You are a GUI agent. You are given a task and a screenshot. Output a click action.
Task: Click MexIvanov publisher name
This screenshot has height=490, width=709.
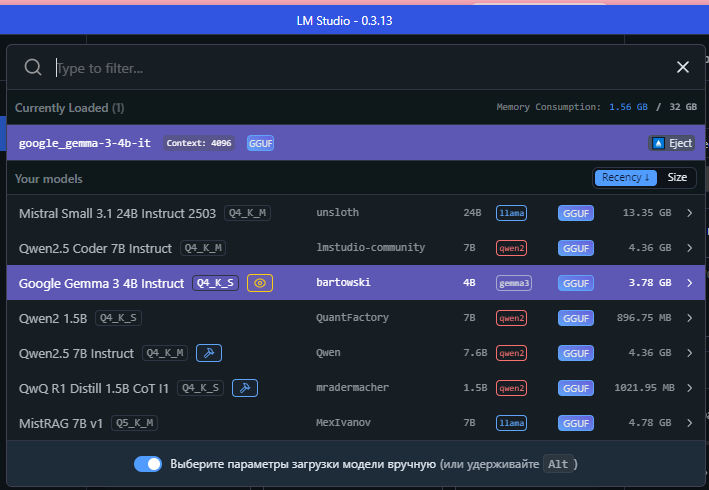[x=343, y=422]
